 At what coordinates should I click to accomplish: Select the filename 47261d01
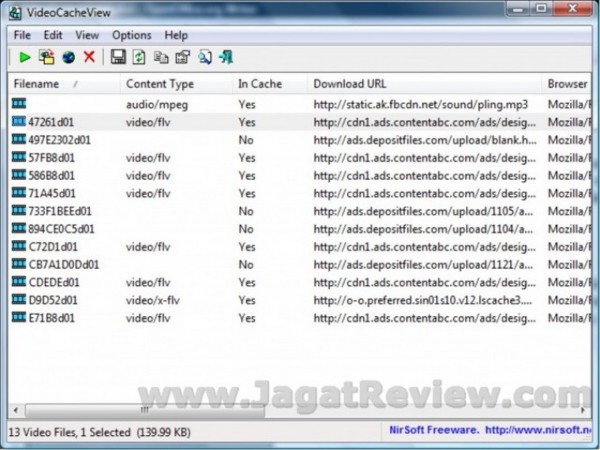(x=51, y=122)
